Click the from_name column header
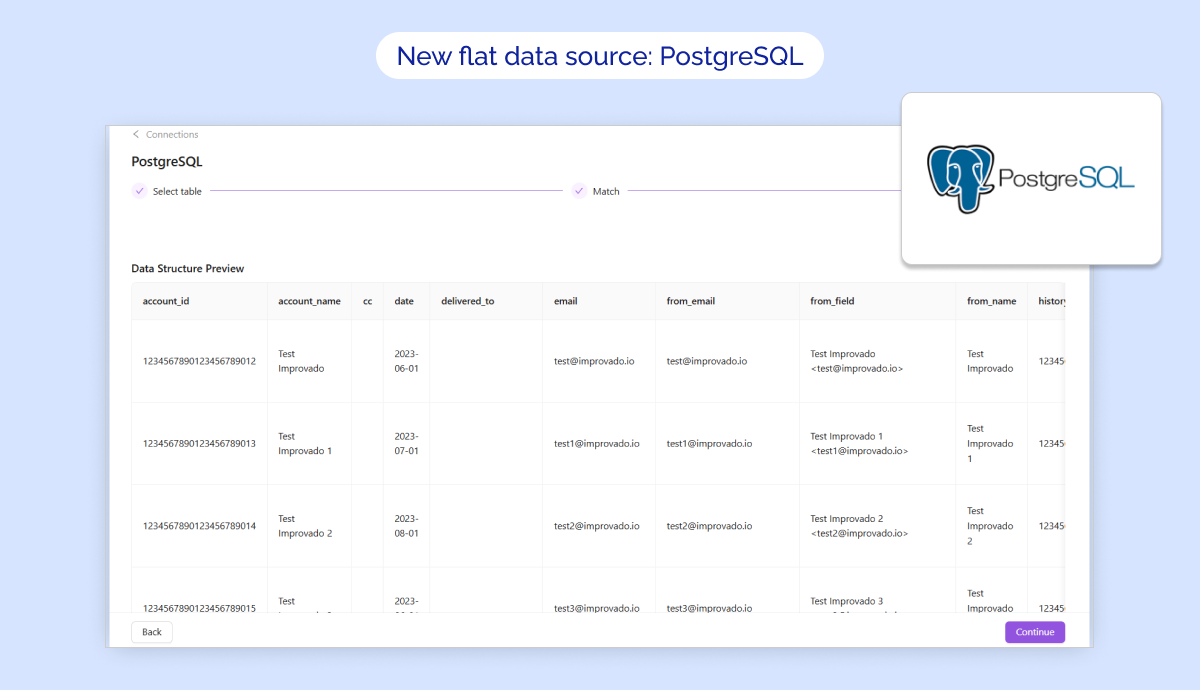The width and height of the screenshot is (1200, 690). click(x=991, y=301)
